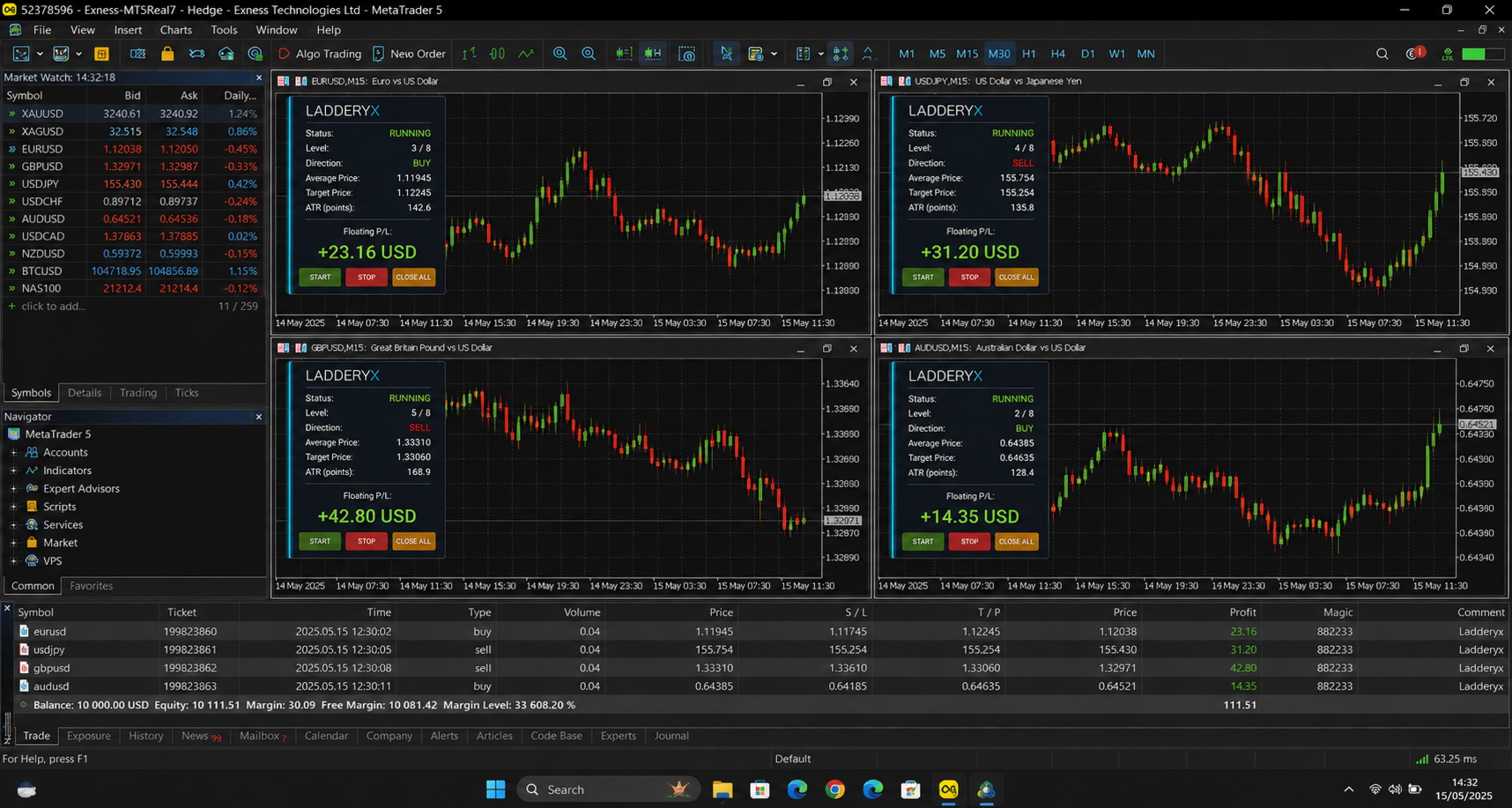Select the M15 timeframe
Viewport: 1512px width, 808px height.
(967, 54)
